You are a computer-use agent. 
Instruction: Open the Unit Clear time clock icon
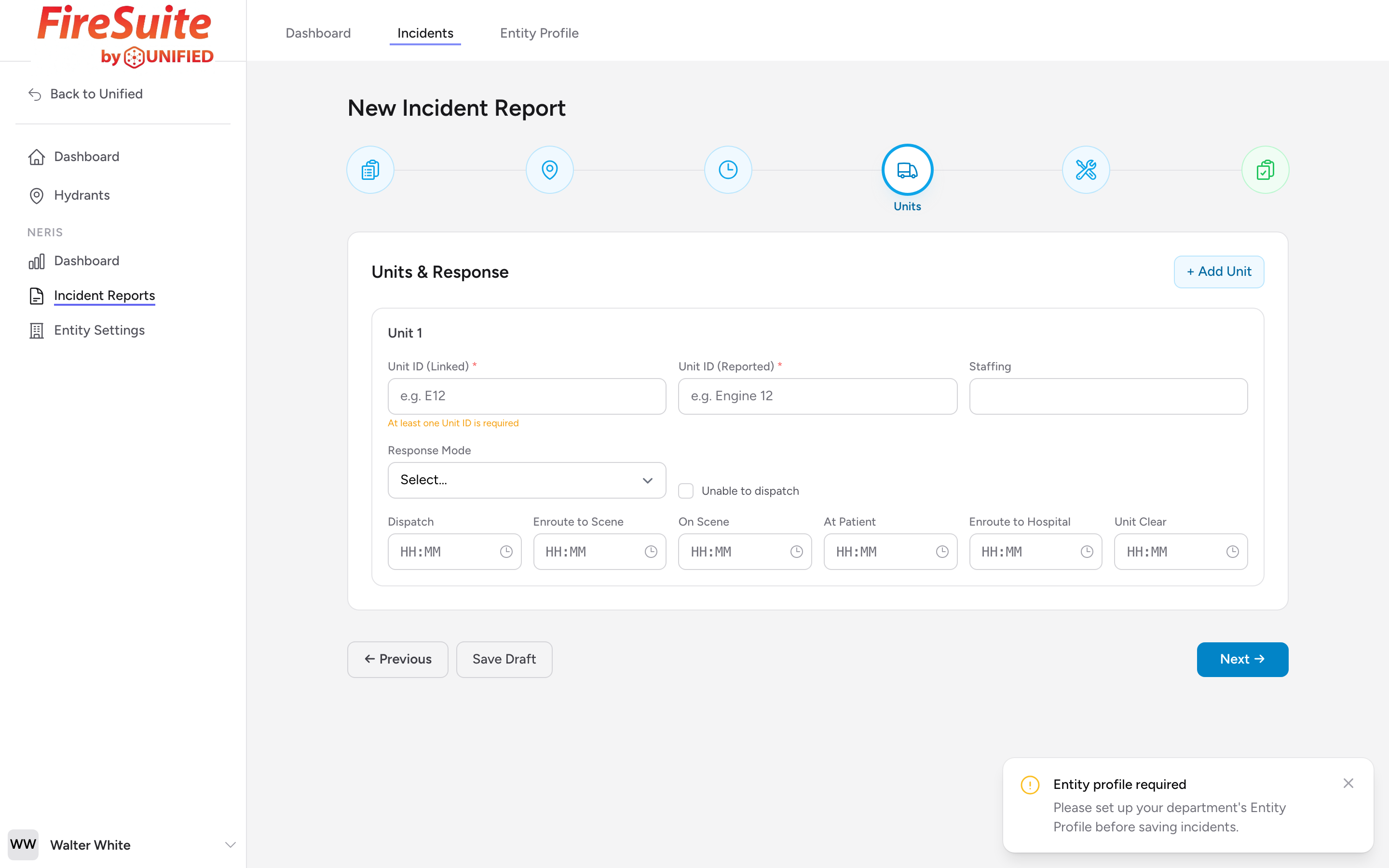(x=1232, y=552)
